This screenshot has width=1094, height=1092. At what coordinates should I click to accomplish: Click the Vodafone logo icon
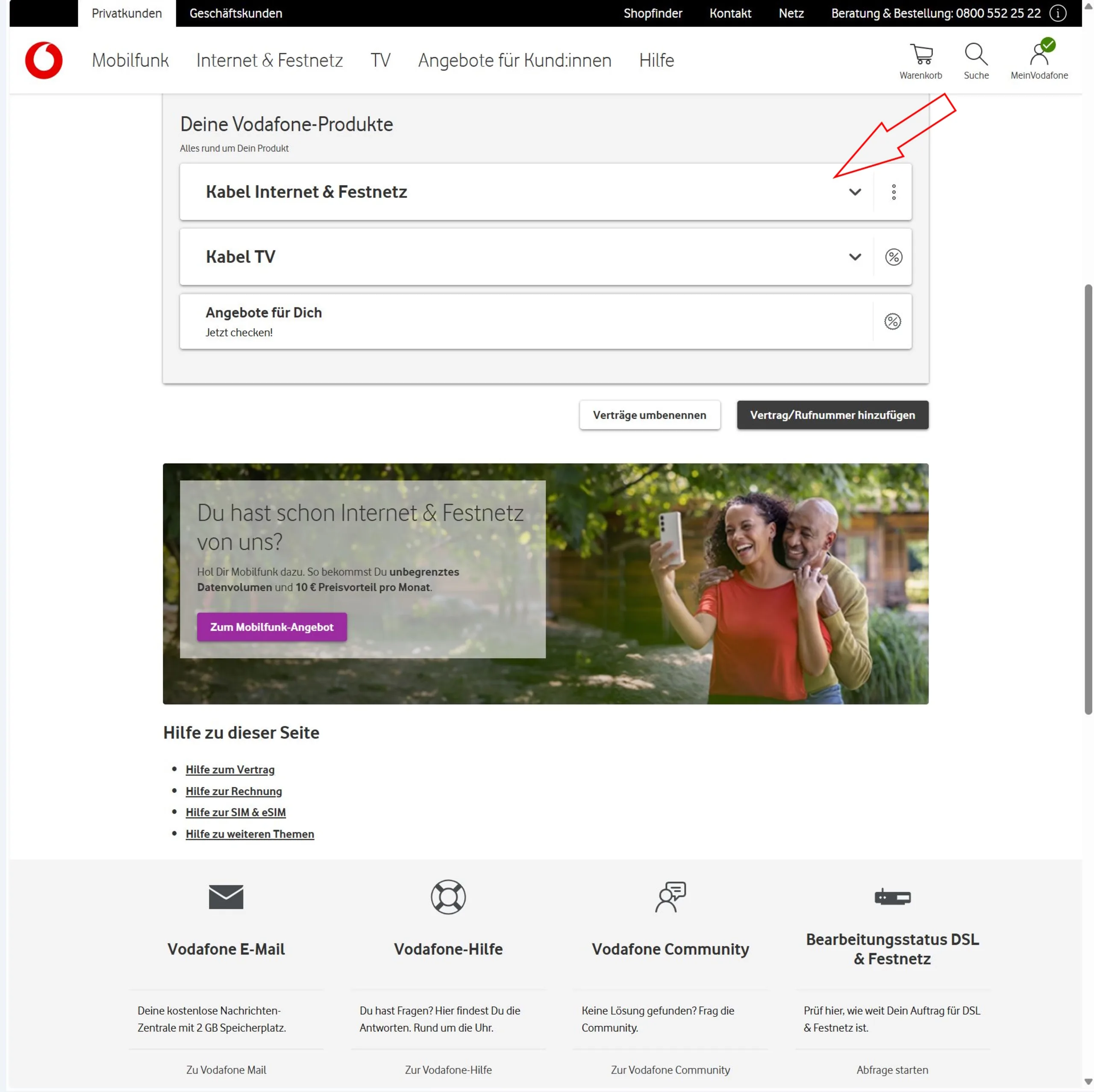[x=44, y=60]
